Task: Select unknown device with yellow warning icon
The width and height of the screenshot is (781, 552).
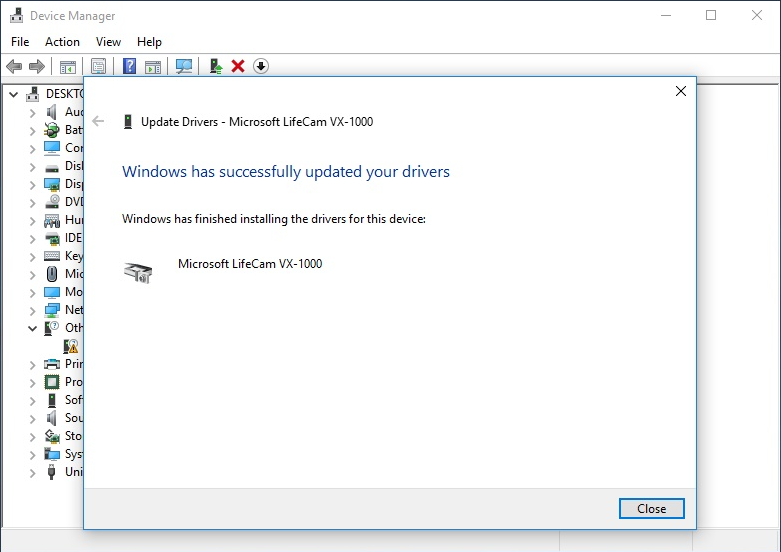Action: pyautogui.click(x=71, y=346)
